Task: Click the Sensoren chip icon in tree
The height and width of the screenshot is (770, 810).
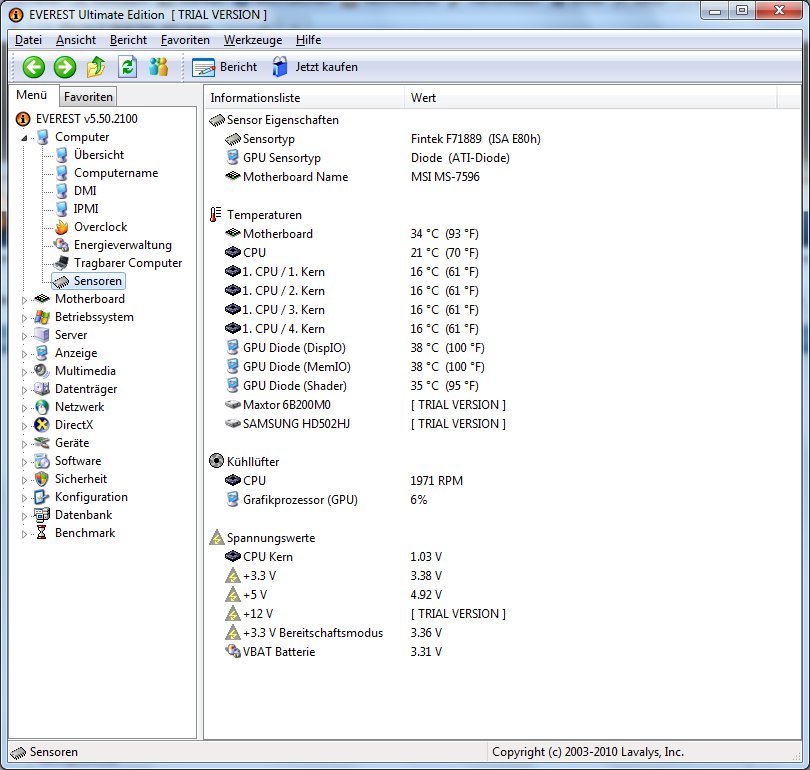Action: tap(61, 281)
